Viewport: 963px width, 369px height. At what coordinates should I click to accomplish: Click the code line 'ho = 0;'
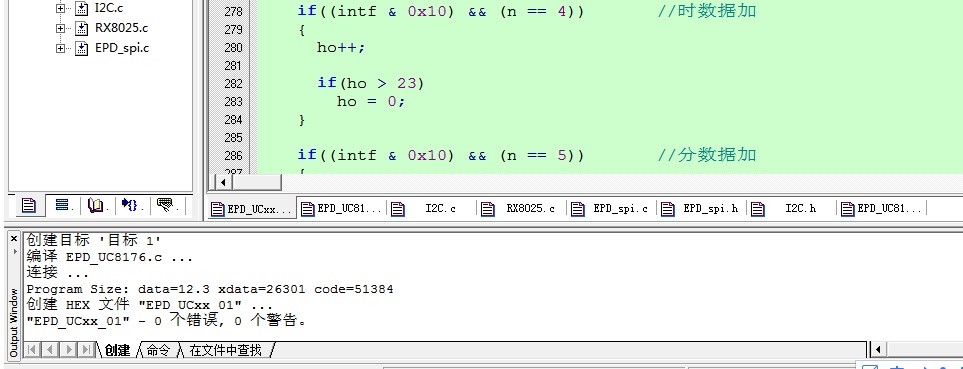(x=371, y=101)
